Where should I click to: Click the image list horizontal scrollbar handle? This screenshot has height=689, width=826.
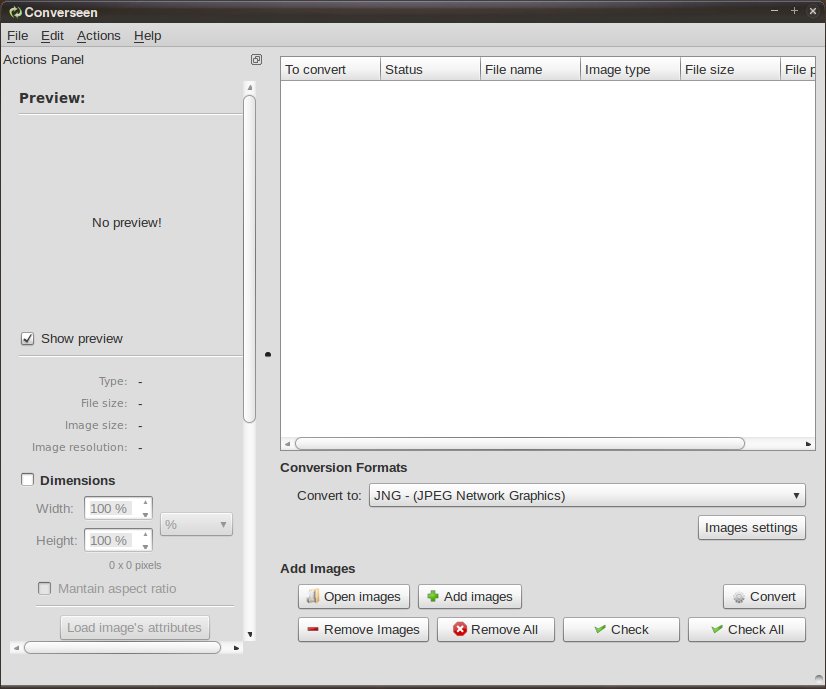tap(520, 444)
